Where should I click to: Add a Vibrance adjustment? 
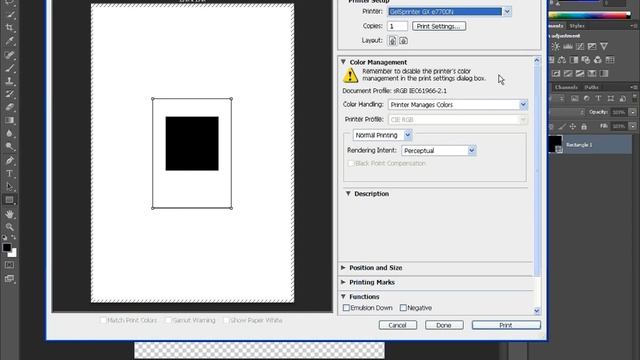pyautogui.click(x=604, y=47)
